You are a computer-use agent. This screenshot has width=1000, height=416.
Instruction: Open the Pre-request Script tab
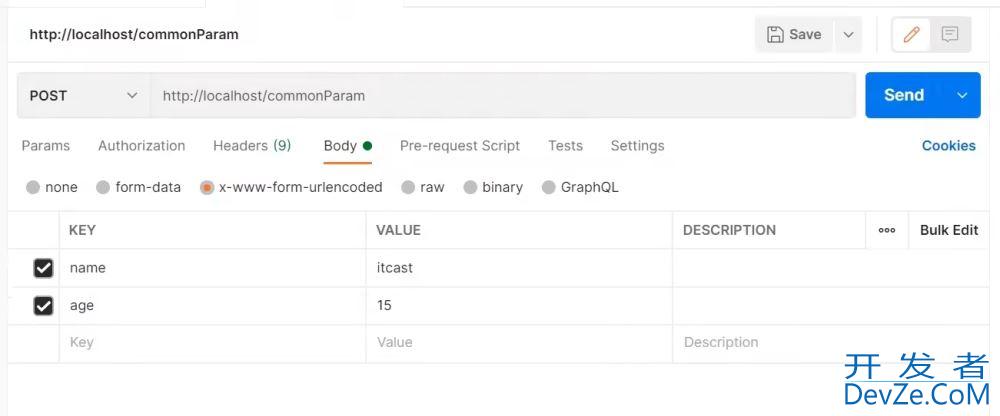[x=460, y=146]
